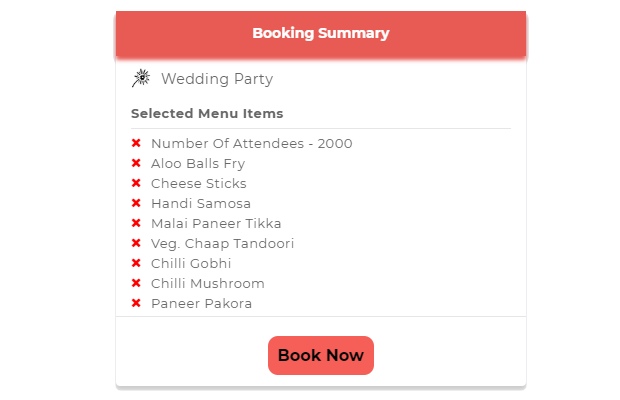Click the X next to Chilli Mushroom
This screenshot has height=400, width=620.
tap(136, 283)
